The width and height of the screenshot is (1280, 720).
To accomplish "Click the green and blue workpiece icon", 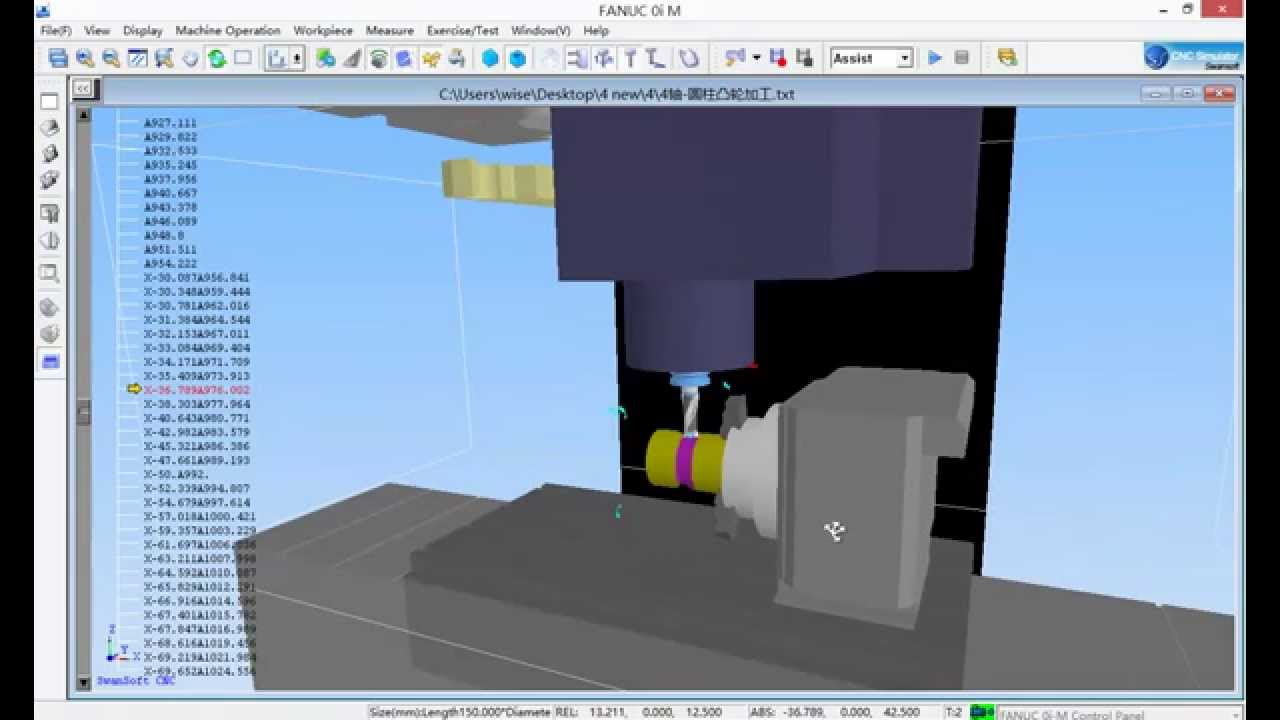I will [325, 58].
